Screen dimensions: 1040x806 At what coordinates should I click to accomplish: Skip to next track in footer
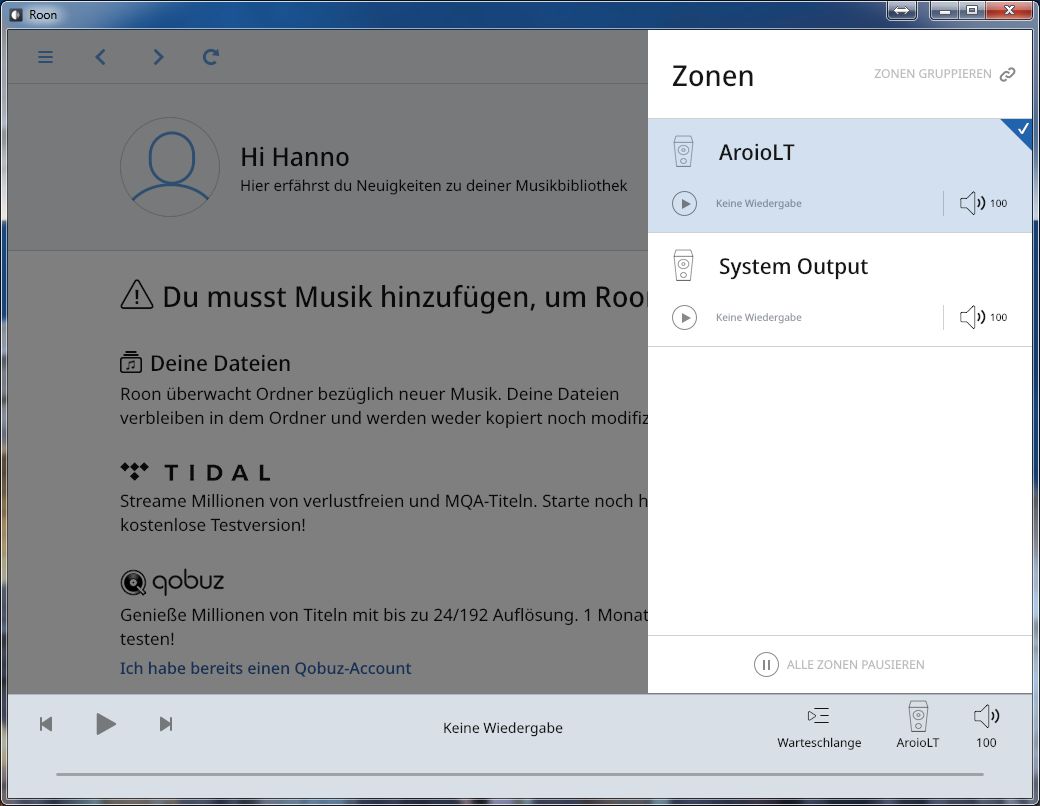(166, 724)
